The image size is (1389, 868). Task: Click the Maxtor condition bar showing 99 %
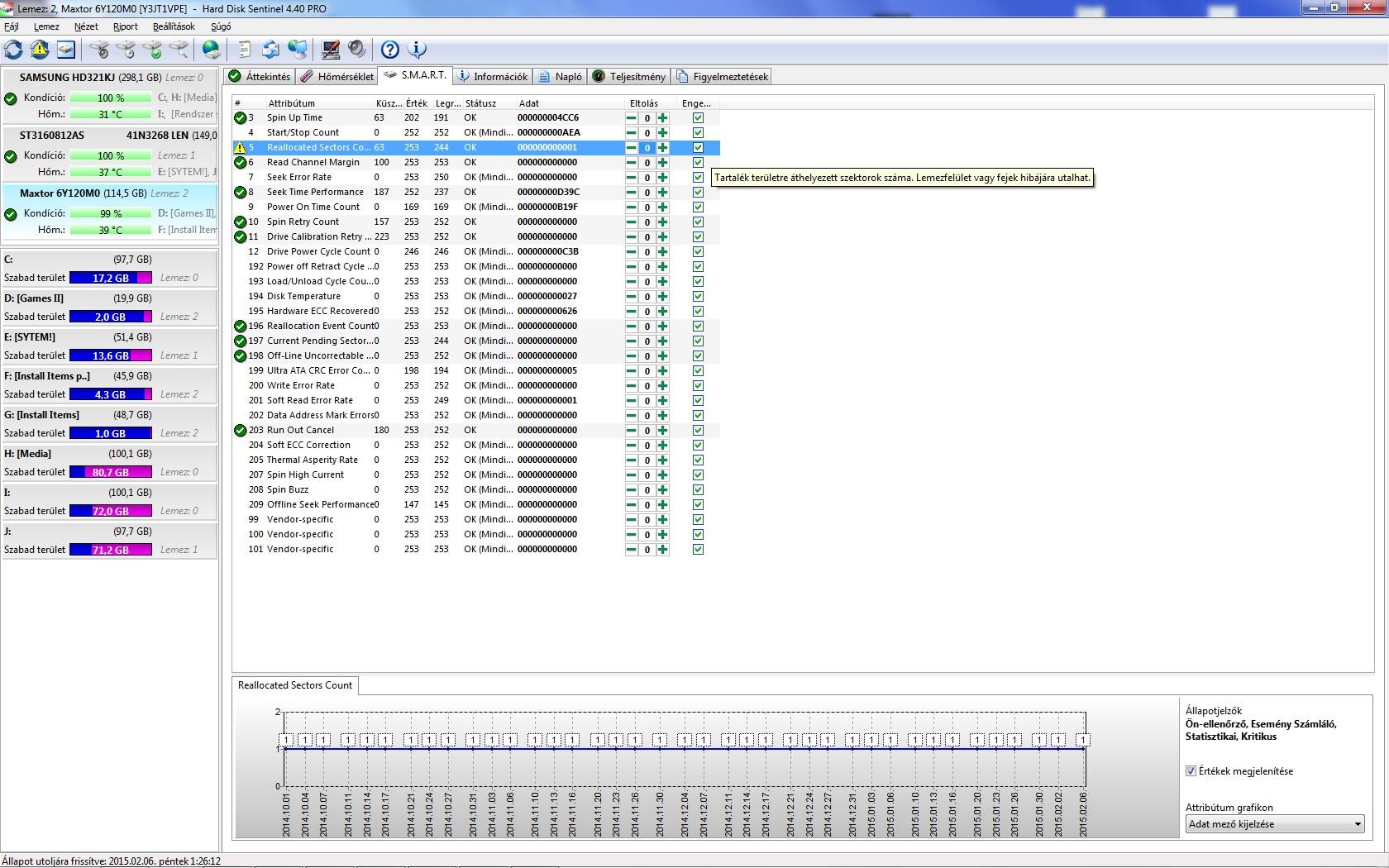tap(111, 214)
